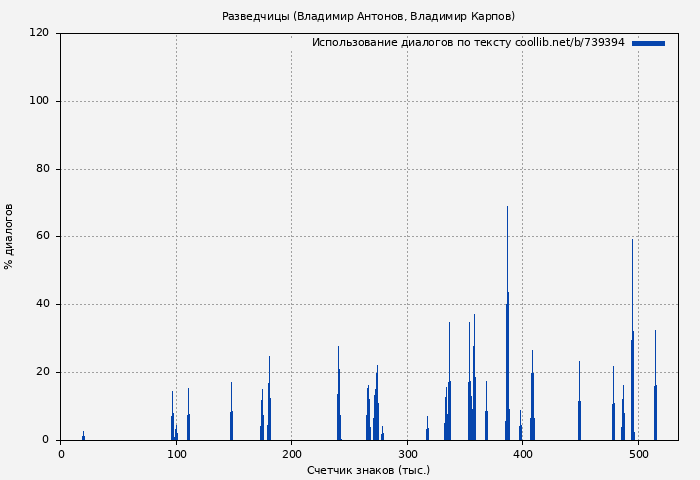Select the y-axis tick label '120'
The height and width of the screenshot is (480, 700).
40,33
